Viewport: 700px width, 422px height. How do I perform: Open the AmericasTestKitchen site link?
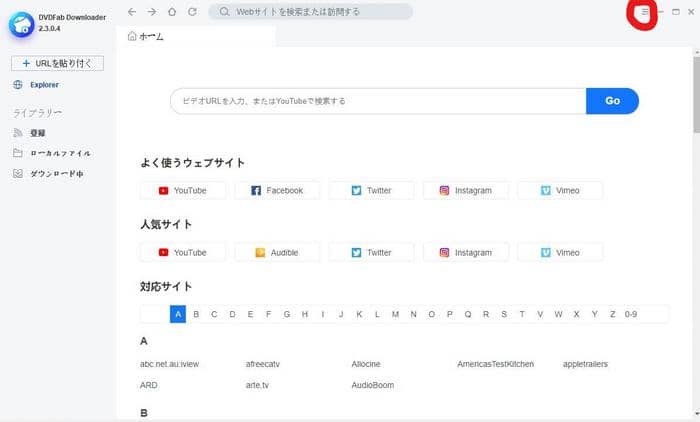tap(496, 364)
